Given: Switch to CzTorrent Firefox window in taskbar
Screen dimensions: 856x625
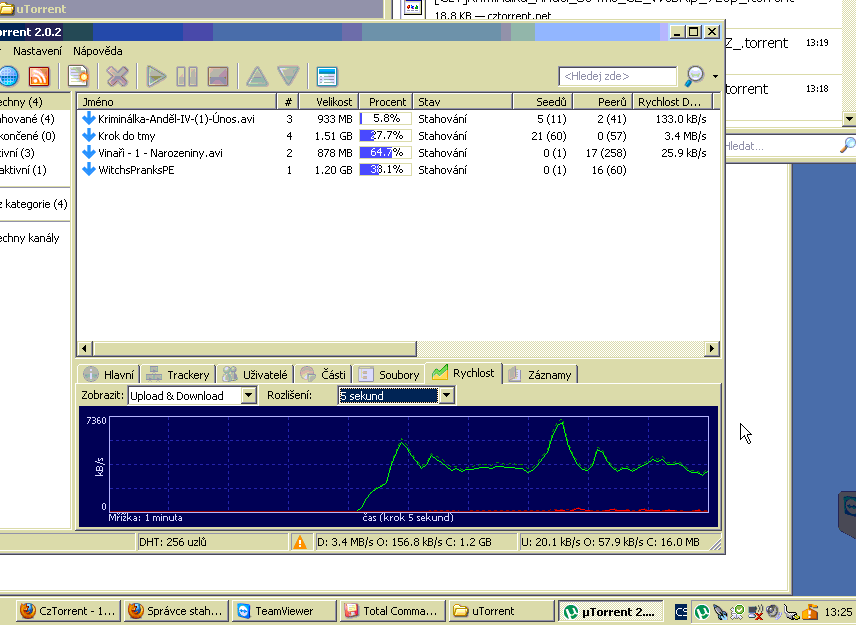Looking at the screenshot, I should click(68, 611).
